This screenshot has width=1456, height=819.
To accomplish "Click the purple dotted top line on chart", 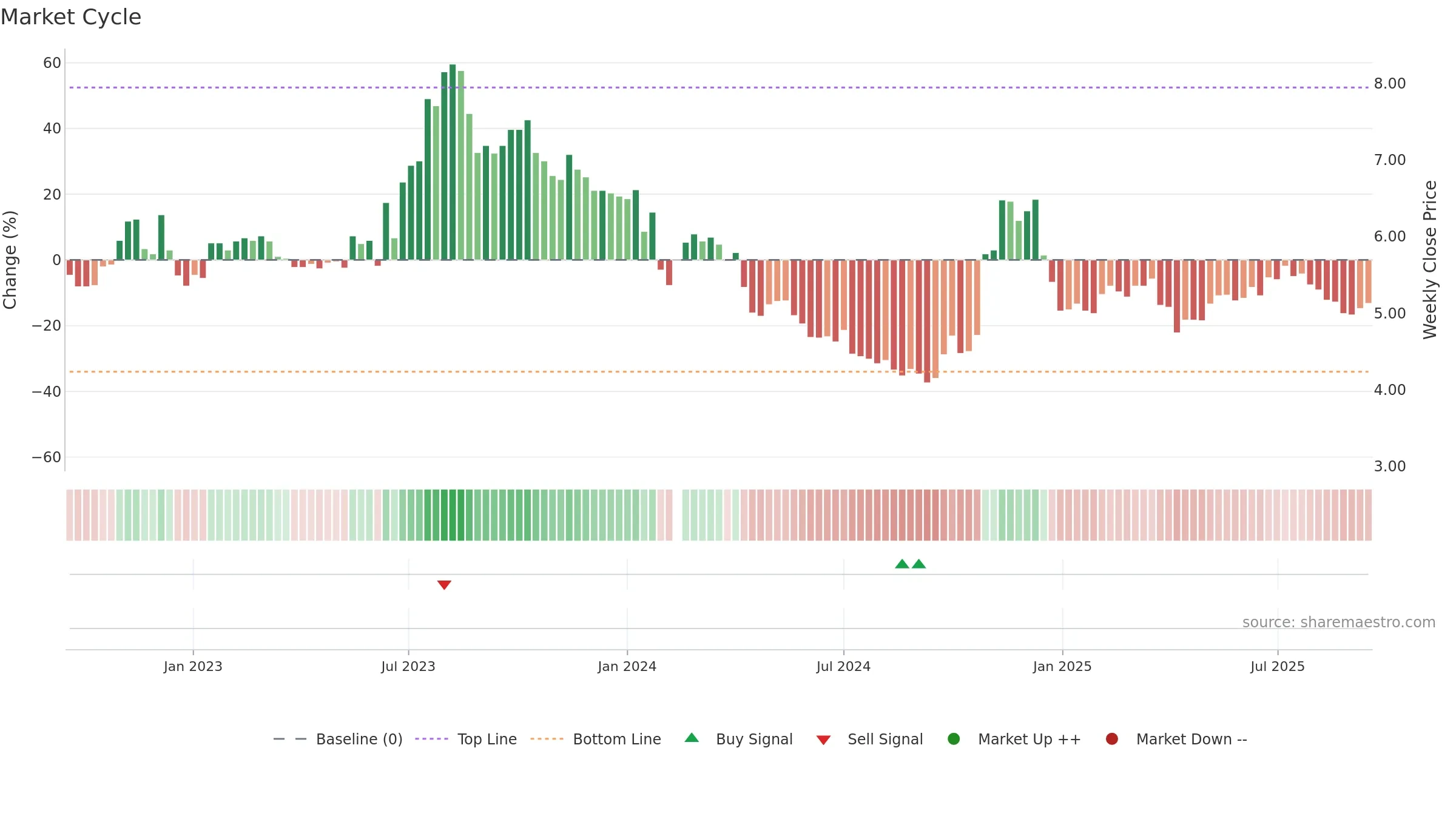I will click(x=719, y=87).
